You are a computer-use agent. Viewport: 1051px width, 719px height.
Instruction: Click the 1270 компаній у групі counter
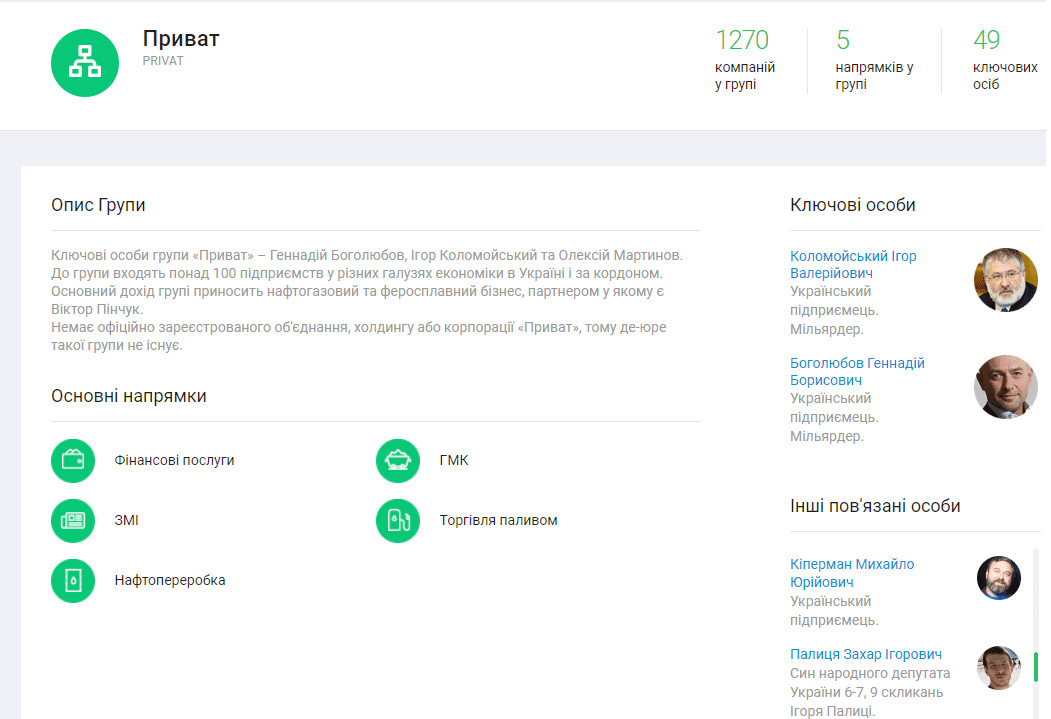[744, 60]
